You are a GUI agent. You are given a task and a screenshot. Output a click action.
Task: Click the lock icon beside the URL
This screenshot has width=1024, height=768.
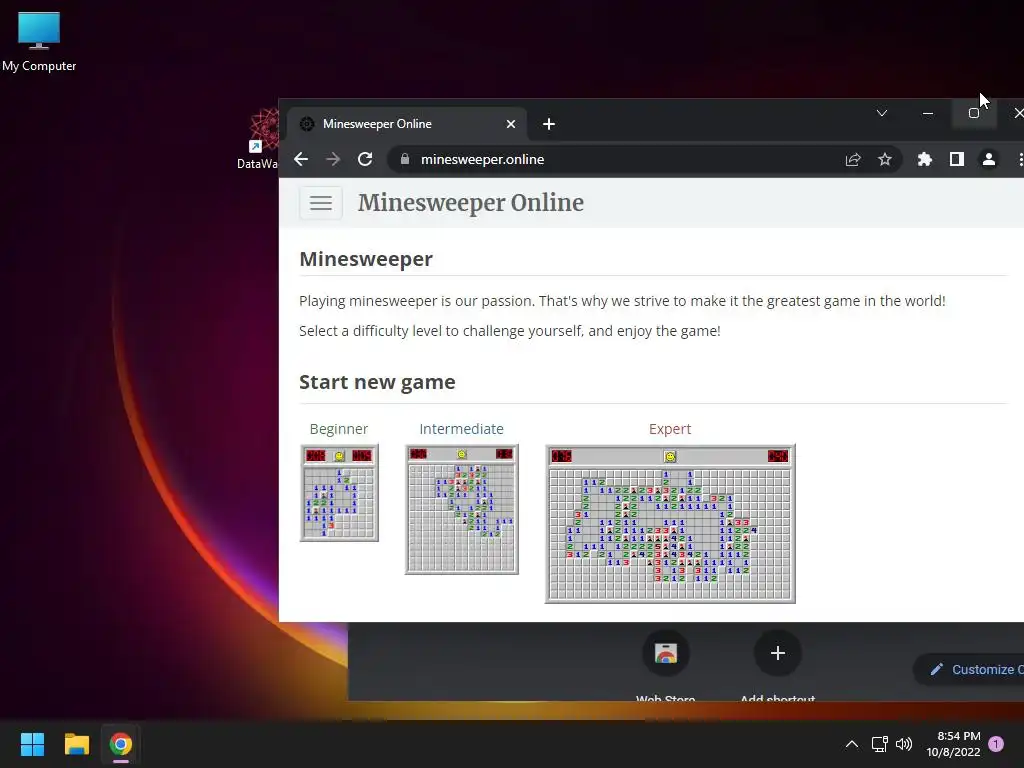click(405, 159)
